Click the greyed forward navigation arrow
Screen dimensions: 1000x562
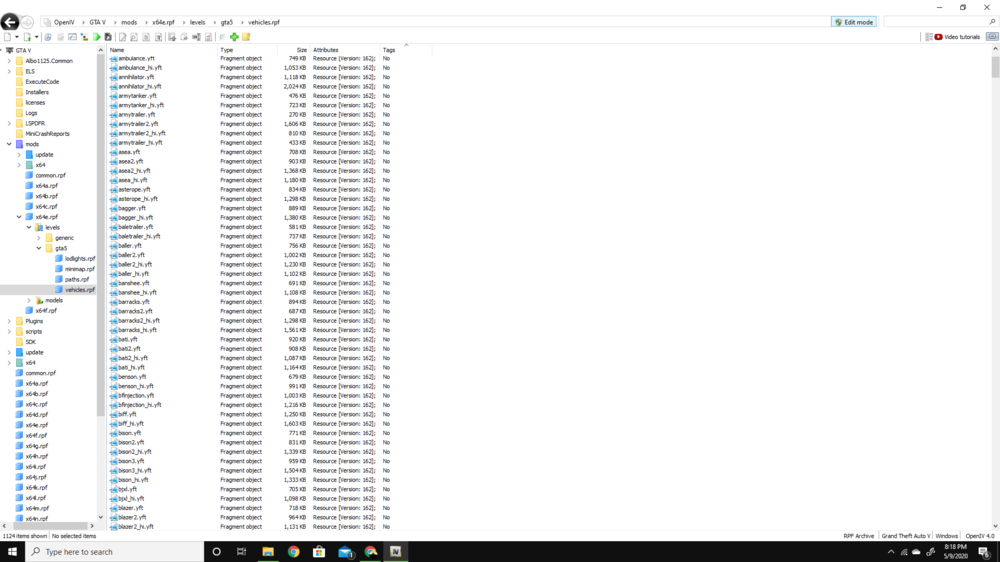[27, 22]
